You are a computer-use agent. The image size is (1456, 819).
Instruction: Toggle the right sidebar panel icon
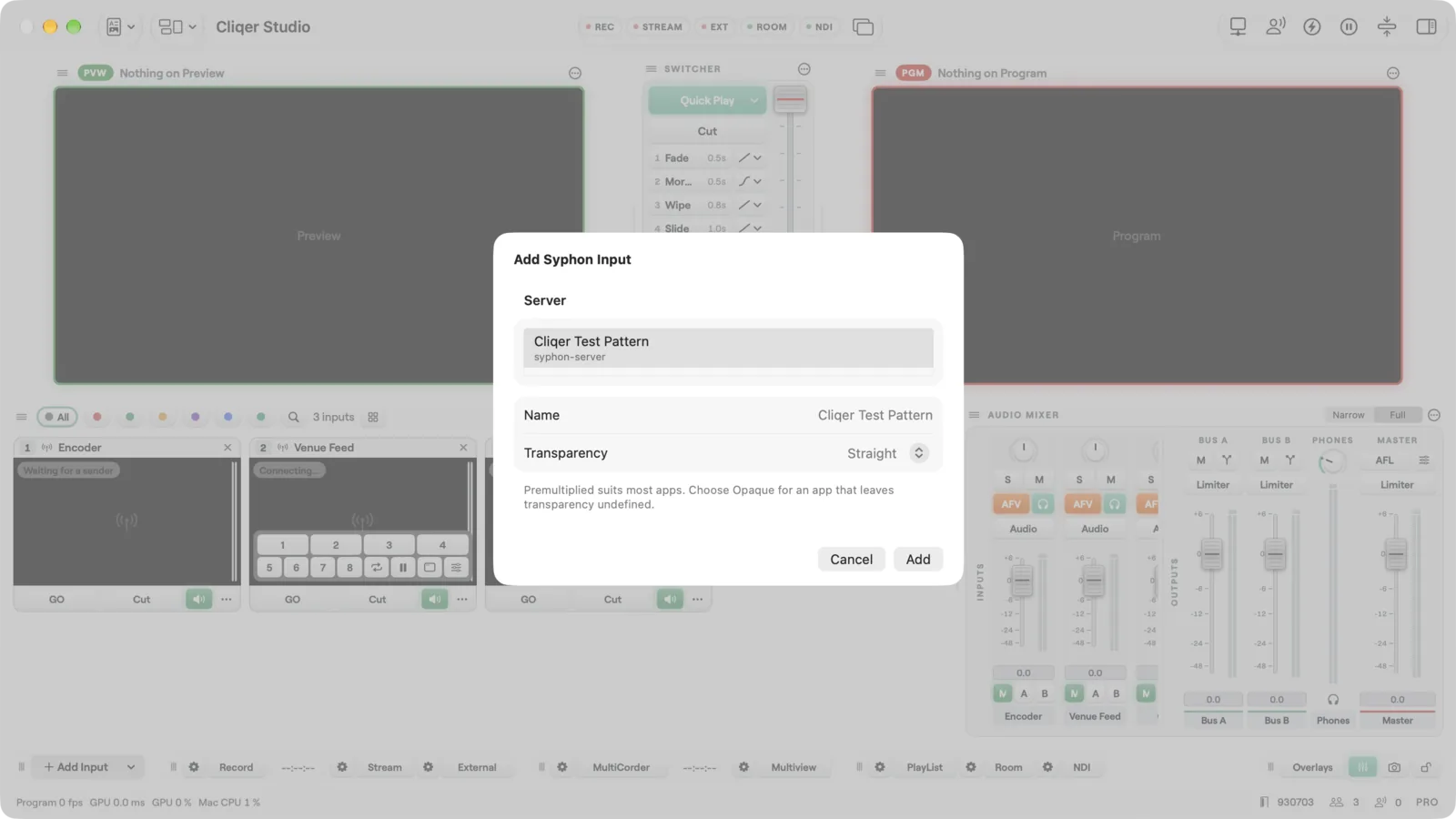pyautogui.click(x=1426, y=27)
